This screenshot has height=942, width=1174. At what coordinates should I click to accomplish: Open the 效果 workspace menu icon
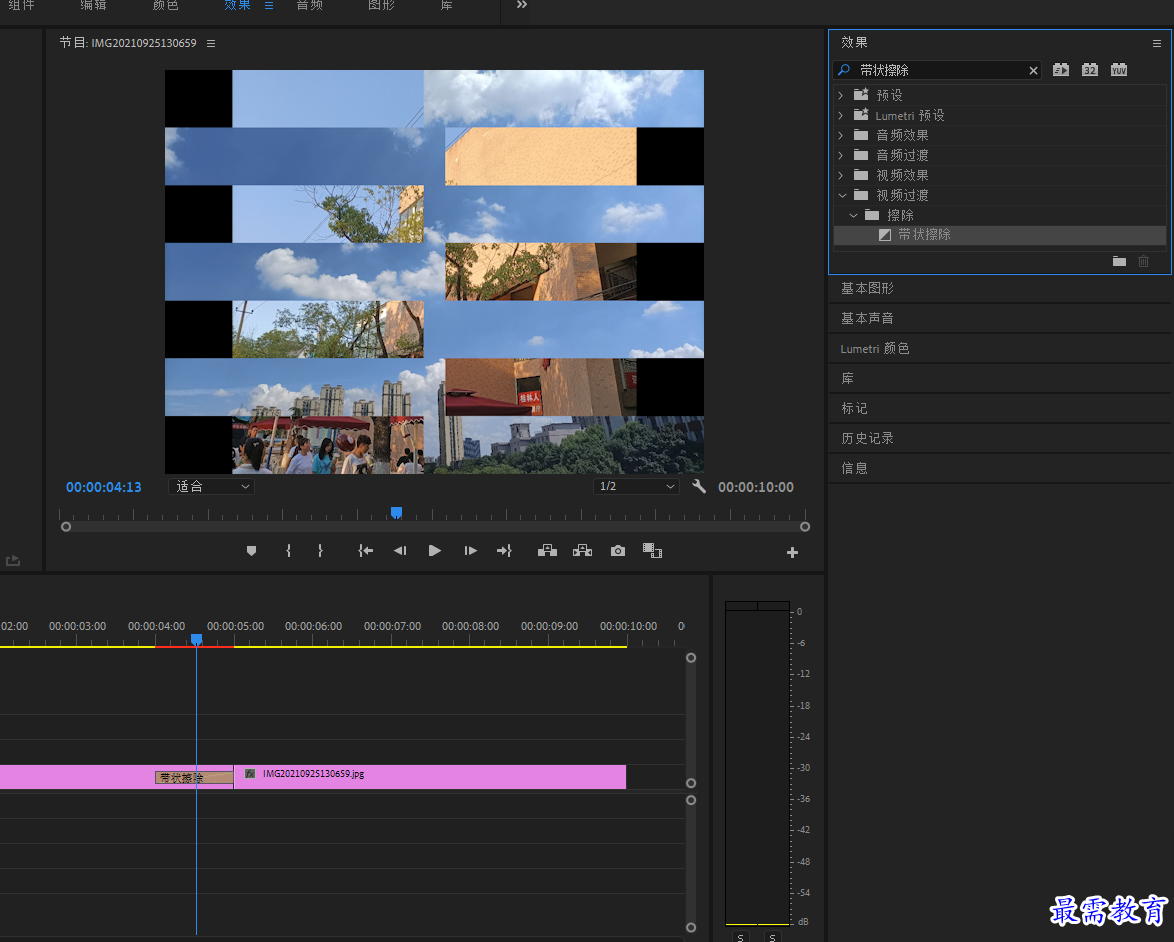pyautogui.click(x=269, y=5)
